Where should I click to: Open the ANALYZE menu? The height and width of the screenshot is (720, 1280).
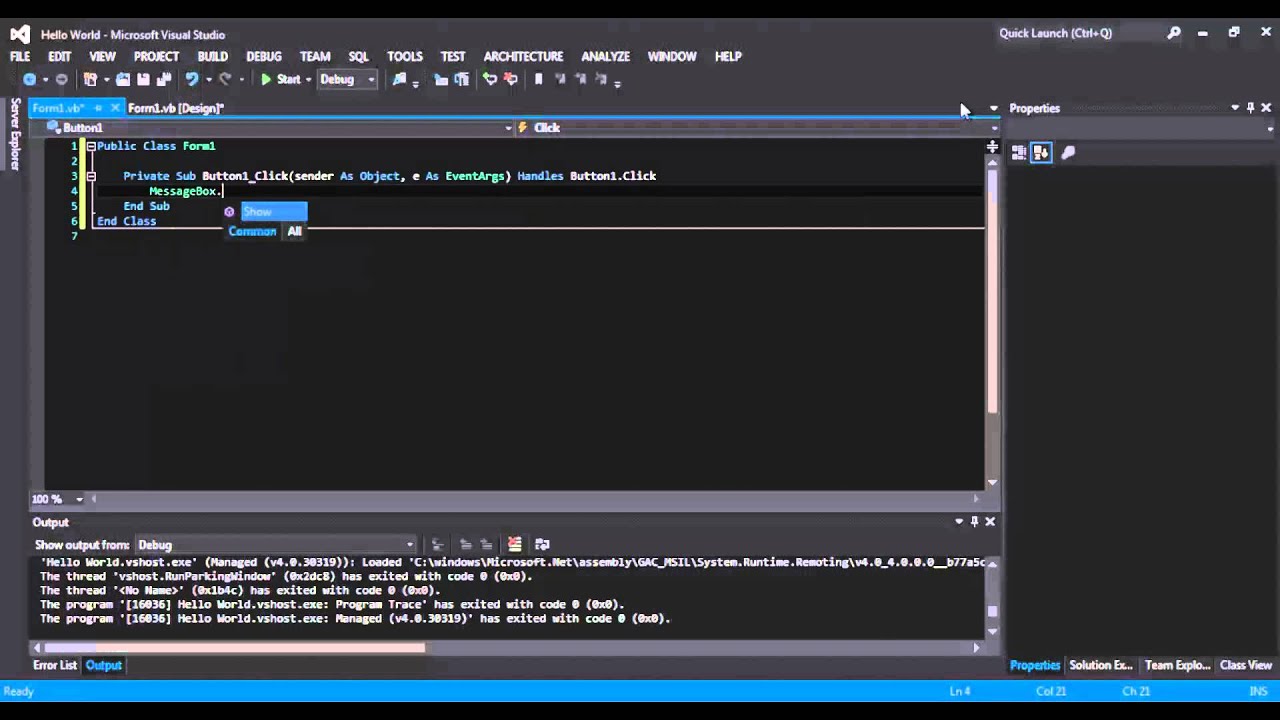tap(606, 57)
